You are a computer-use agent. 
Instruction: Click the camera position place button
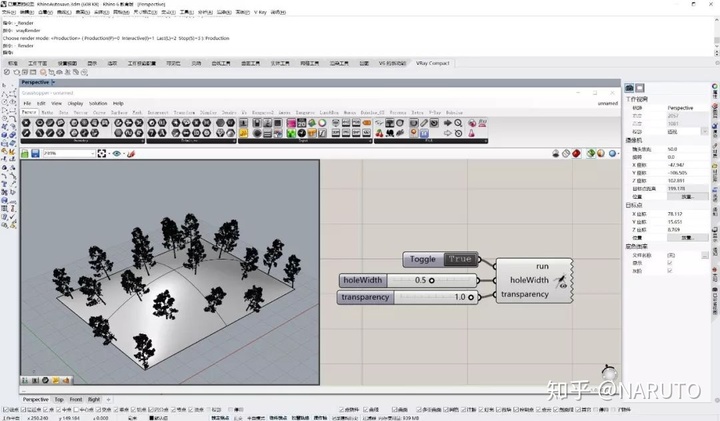point(687,196)
